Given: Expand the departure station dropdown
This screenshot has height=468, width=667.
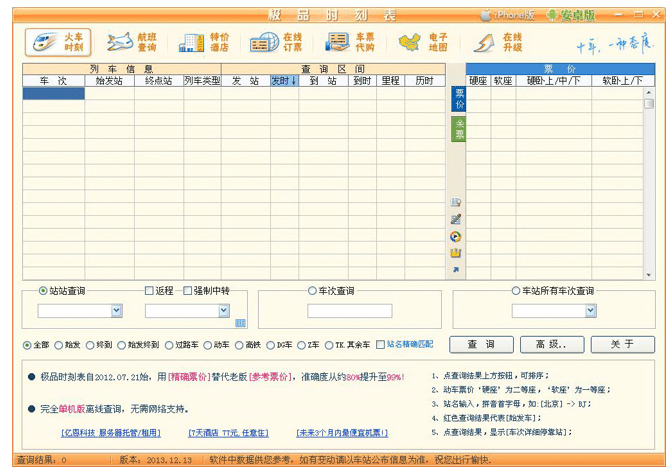Looking at the screenshot, I should [116, 311].
